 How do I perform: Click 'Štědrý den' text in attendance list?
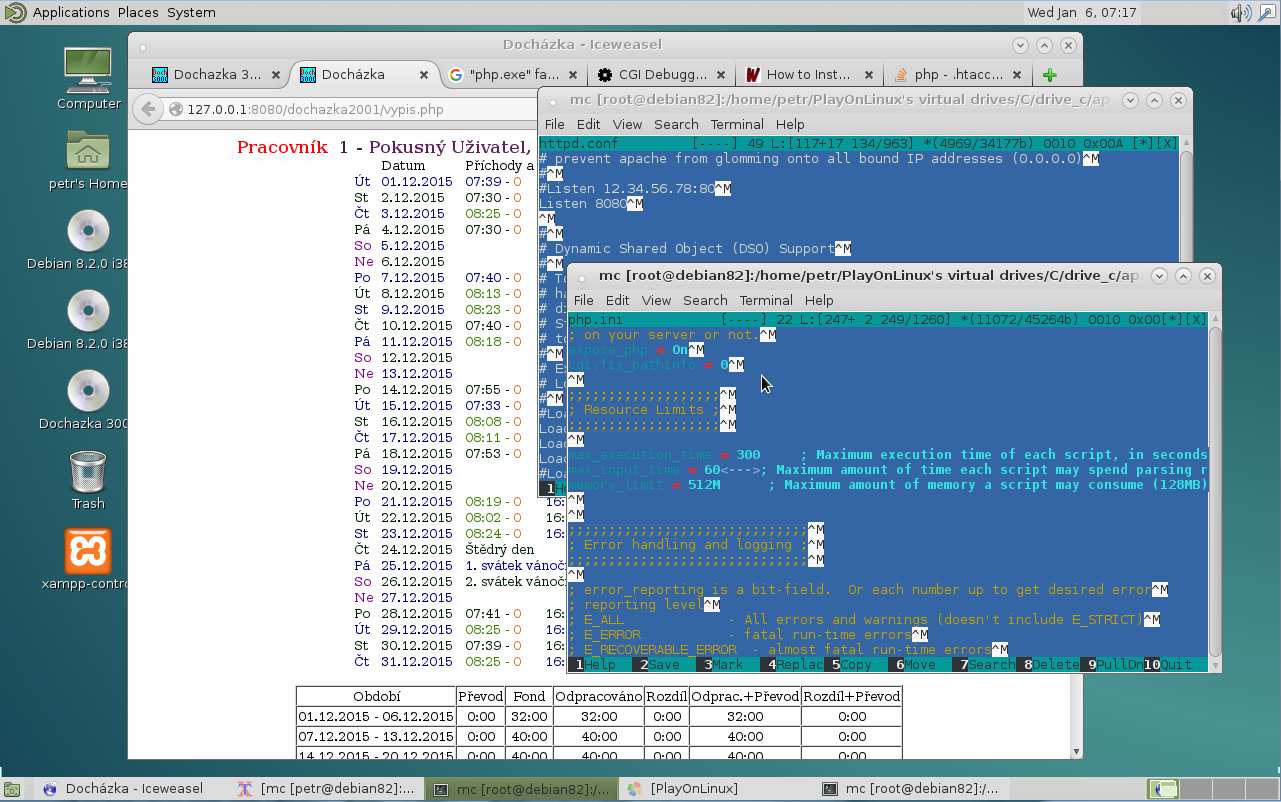[x=499, y=549]
